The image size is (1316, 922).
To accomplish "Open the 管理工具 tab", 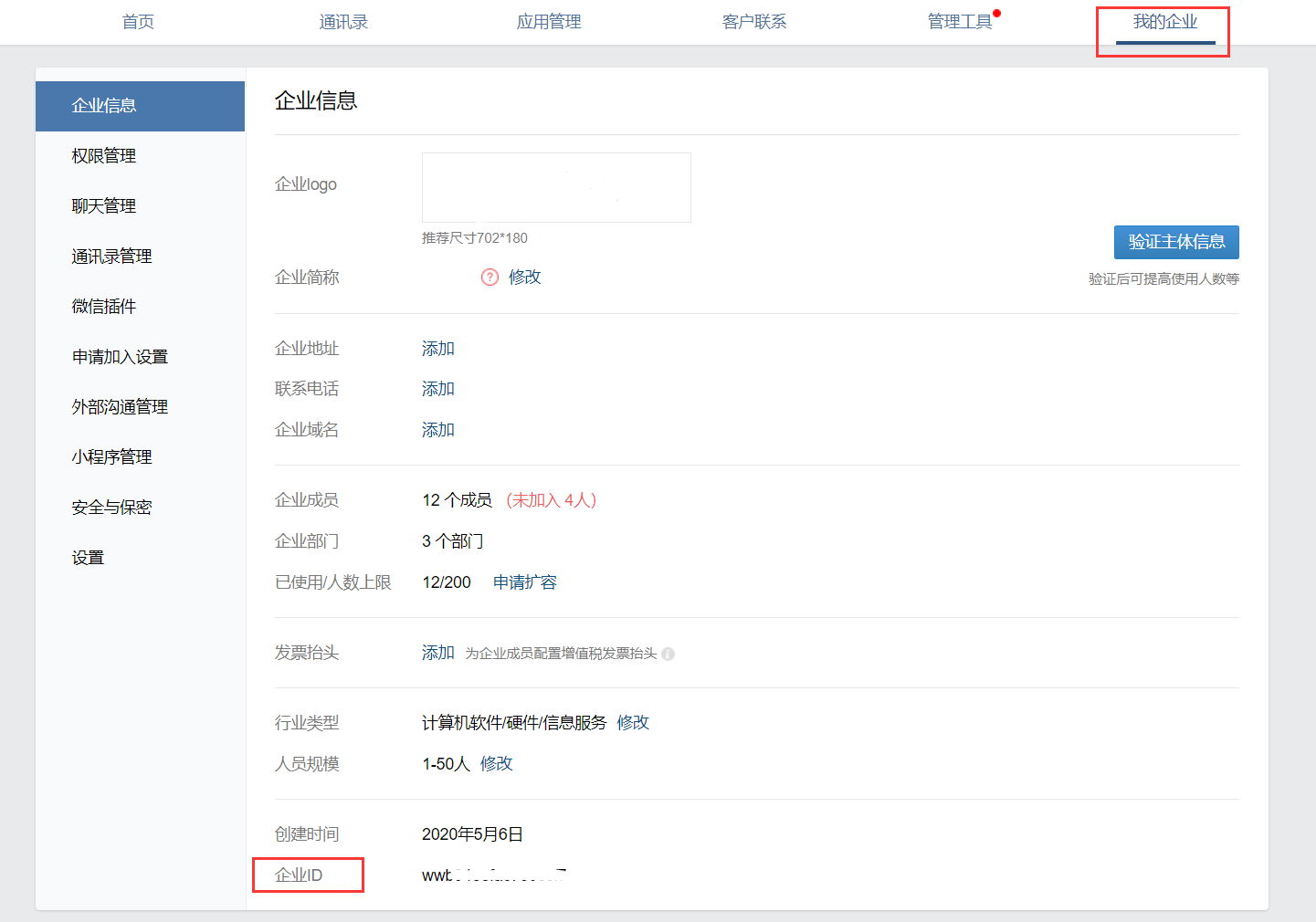I will pyautogui.click(x=960, y=22).
